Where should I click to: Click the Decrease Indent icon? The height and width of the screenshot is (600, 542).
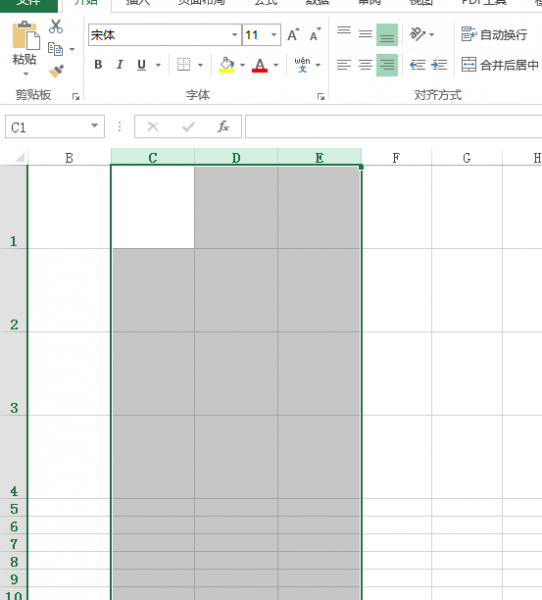[417, 65]
